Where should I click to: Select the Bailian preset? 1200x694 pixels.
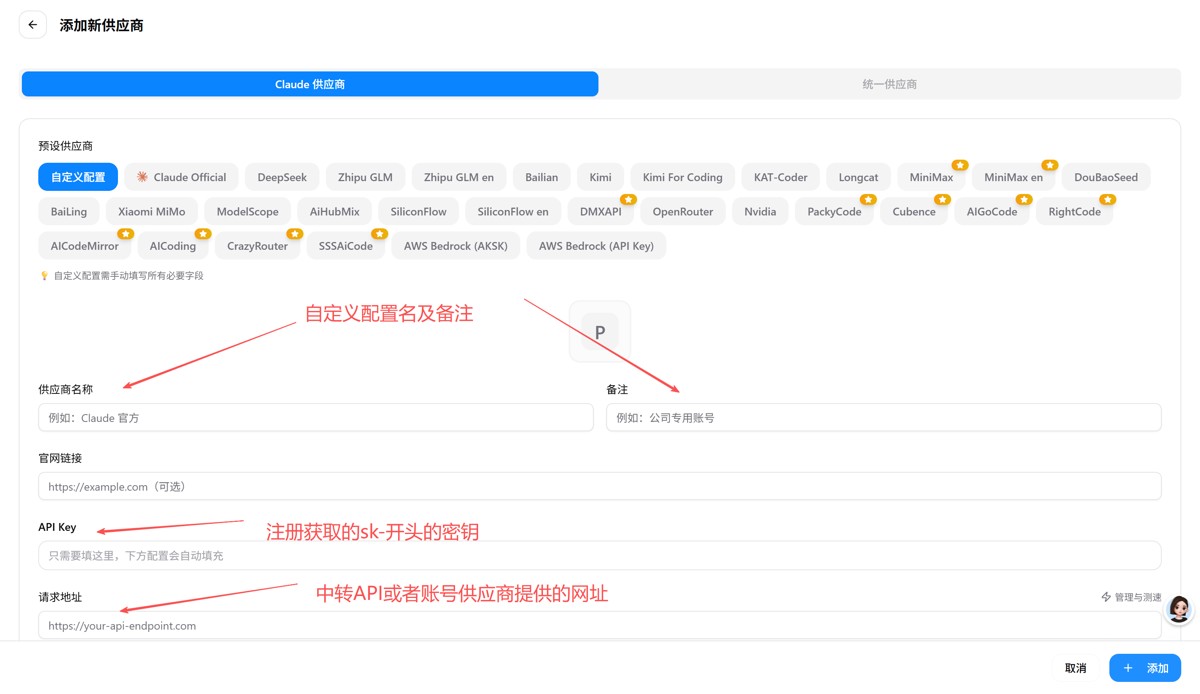click(542, 177)
